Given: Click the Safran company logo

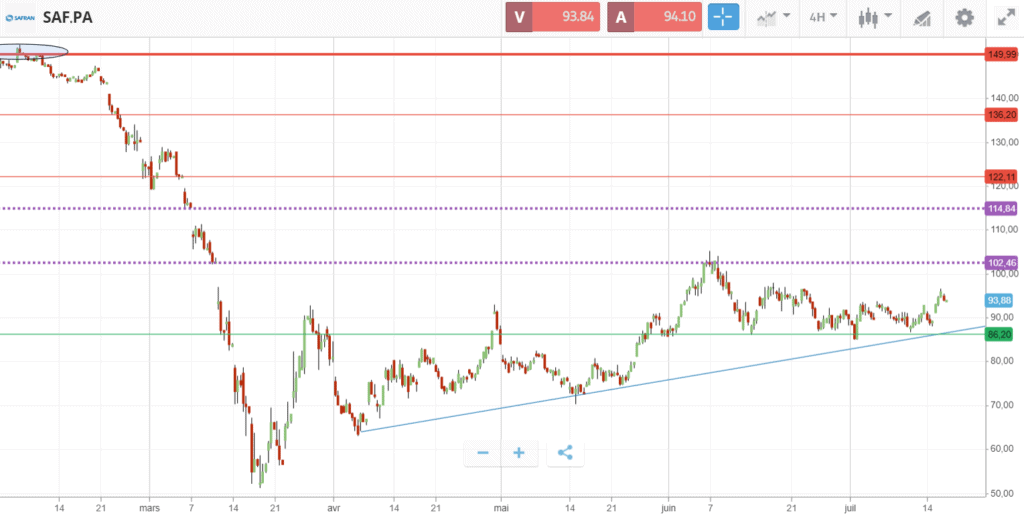Looking at the screenshot, I should click(20, 17).
